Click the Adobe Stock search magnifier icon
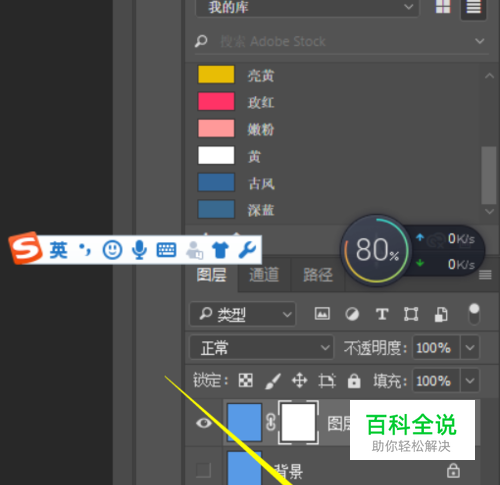The height and width of the screenshot is (485, 500). [x=201, y=41]
